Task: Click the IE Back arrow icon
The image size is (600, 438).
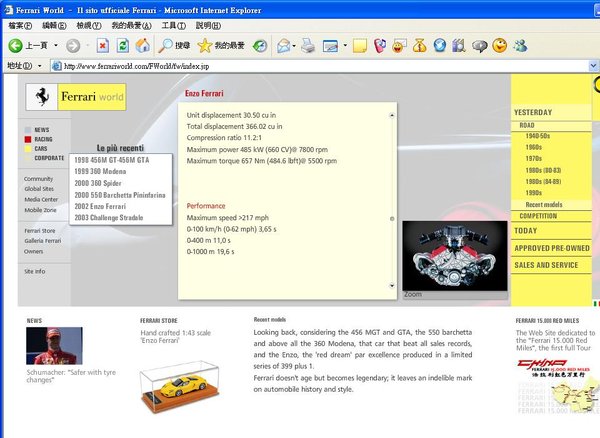Action: click(x=15, y=46)
